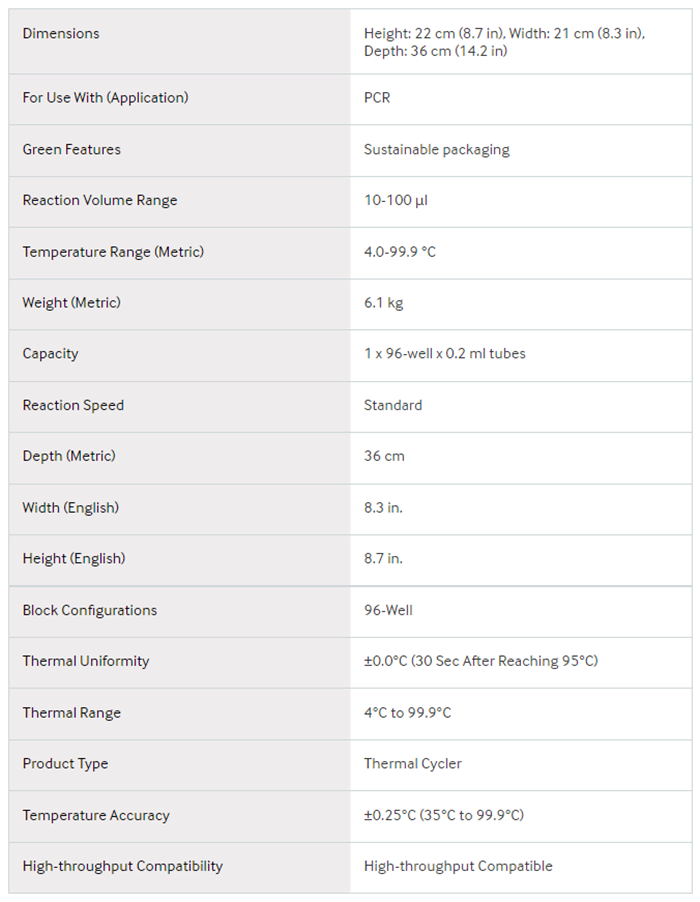Viewport: 700px width, 902px height.
Task: Select the Standard reaction speed value
Action: pos(393,406)
